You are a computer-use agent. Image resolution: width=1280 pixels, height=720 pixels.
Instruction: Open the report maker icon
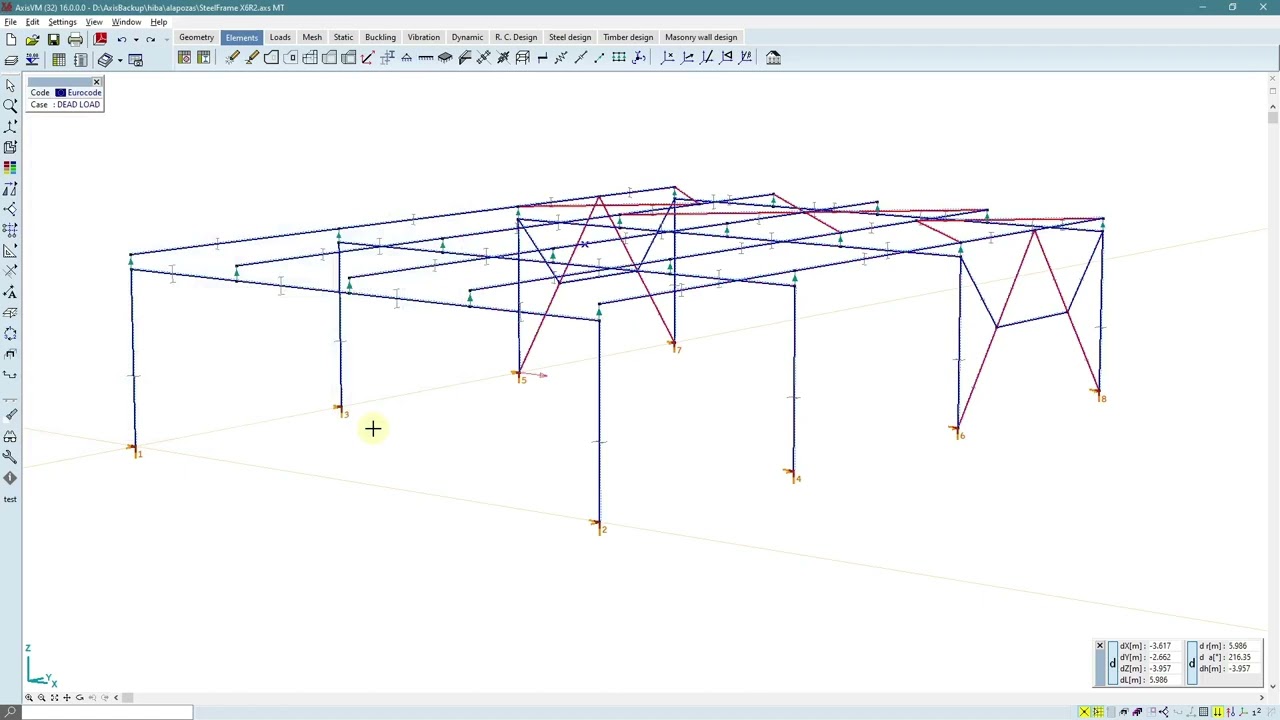pyautogui.click(x=80, y=60)
